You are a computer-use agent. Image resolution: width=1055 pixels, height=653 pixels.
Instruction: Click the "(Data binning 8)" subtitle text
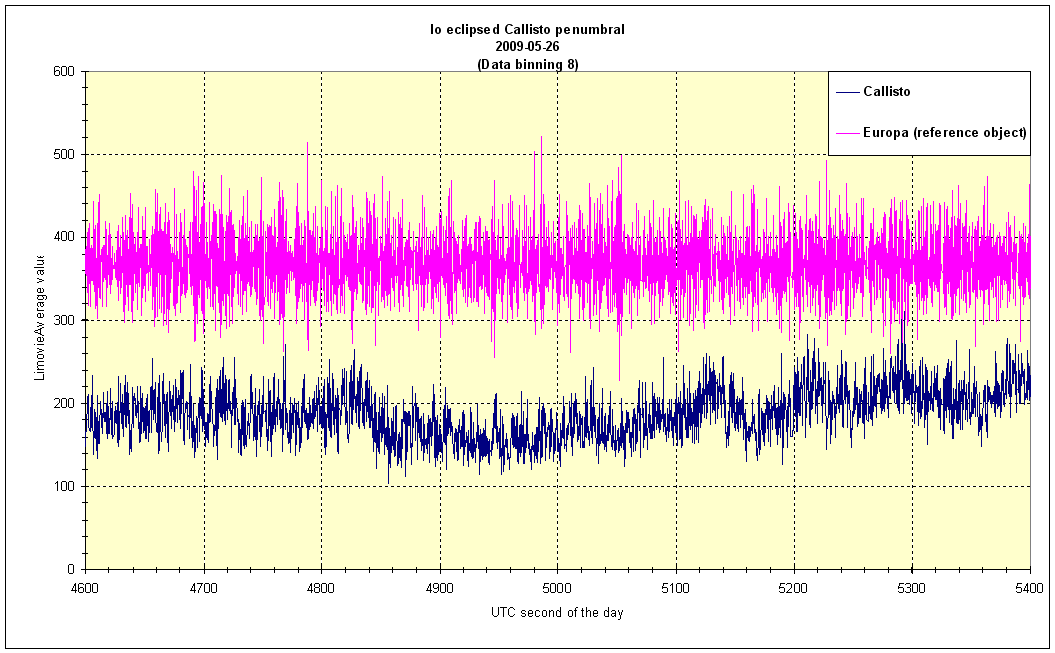tap(528, 65)
